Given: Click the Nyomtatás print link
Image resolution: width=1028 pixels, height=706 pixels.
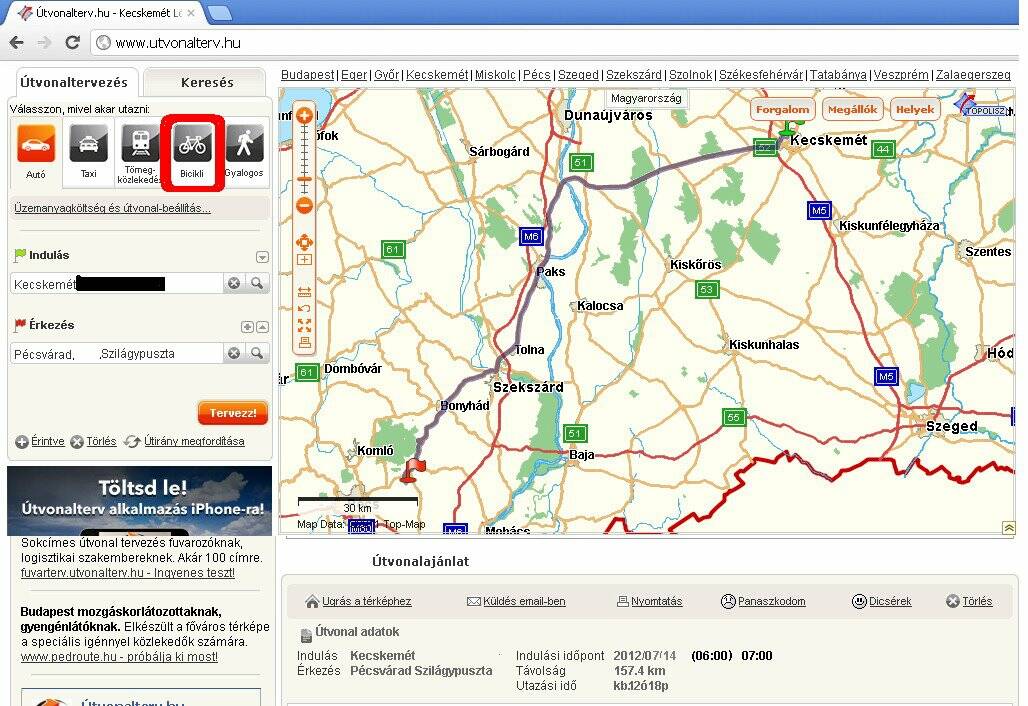Looking at the screenshot, I should pyautogui.click(x=650, y=601).
